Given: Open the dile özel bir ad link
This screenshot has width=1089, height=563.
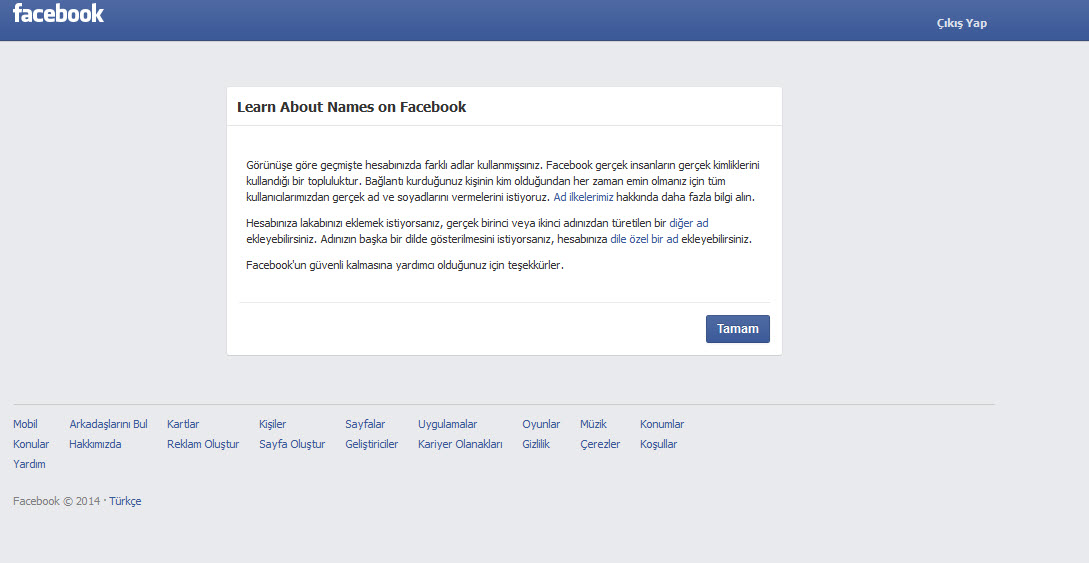Looking at the screenshot, I should tap(644, 240).
